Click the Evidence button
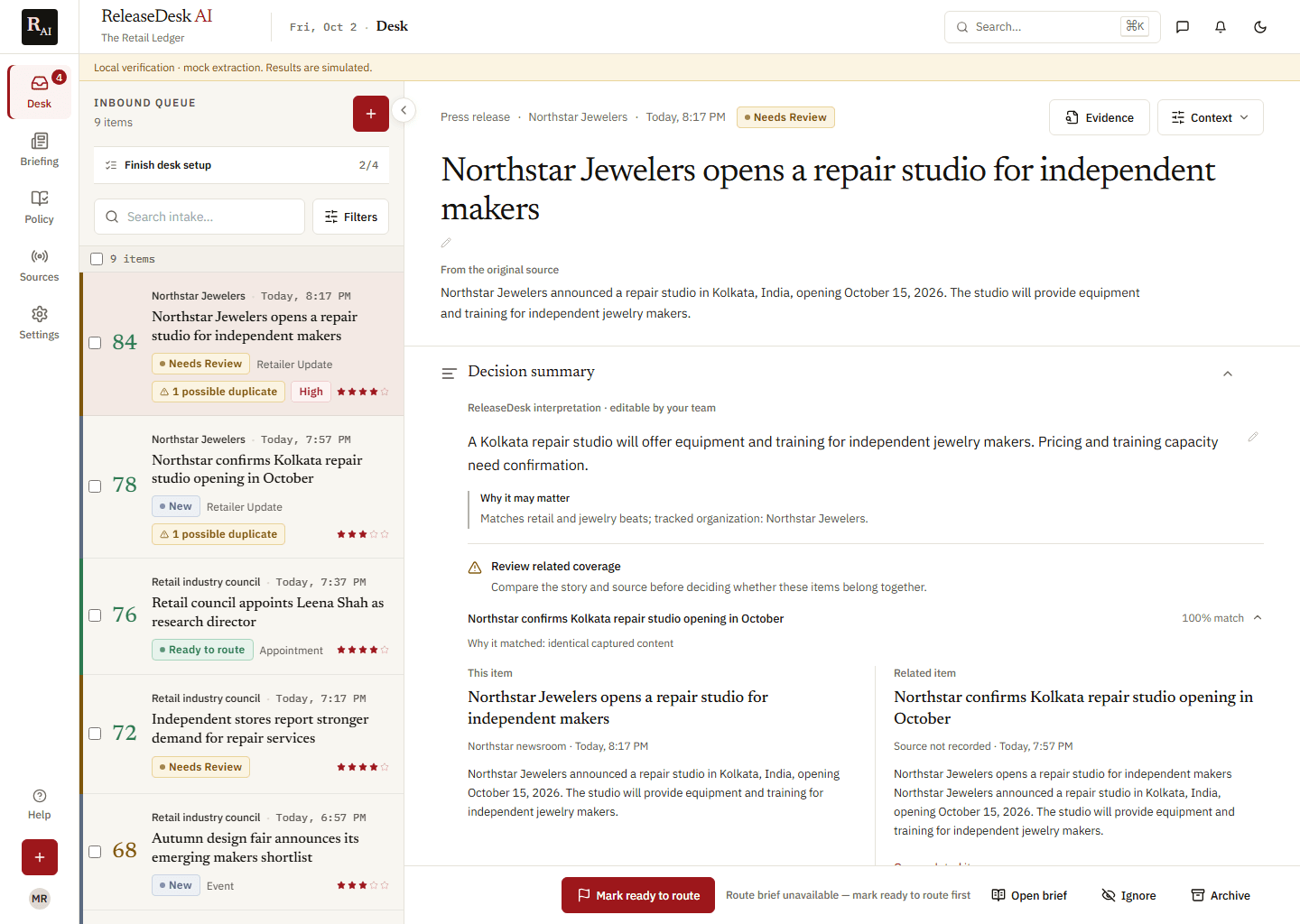 click(1100, 117)
